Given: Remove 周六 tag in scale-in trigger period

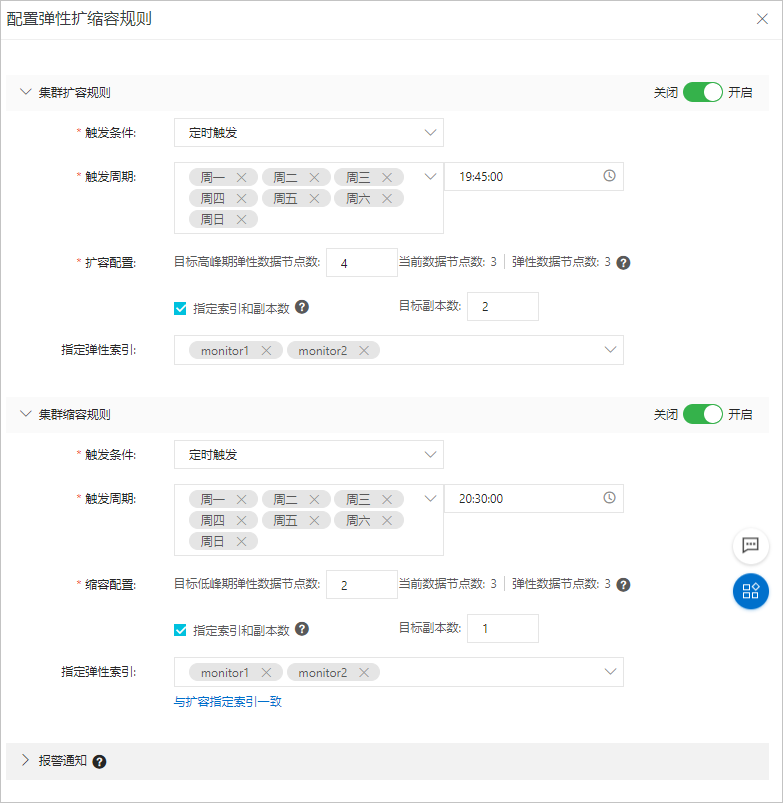Looking at the screenshot, I should click(387, 521).
